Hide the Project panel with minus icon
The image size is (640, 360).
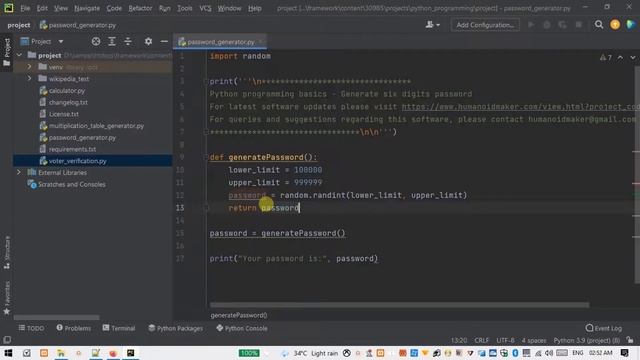pyautogui.click(x=164, y=41)
